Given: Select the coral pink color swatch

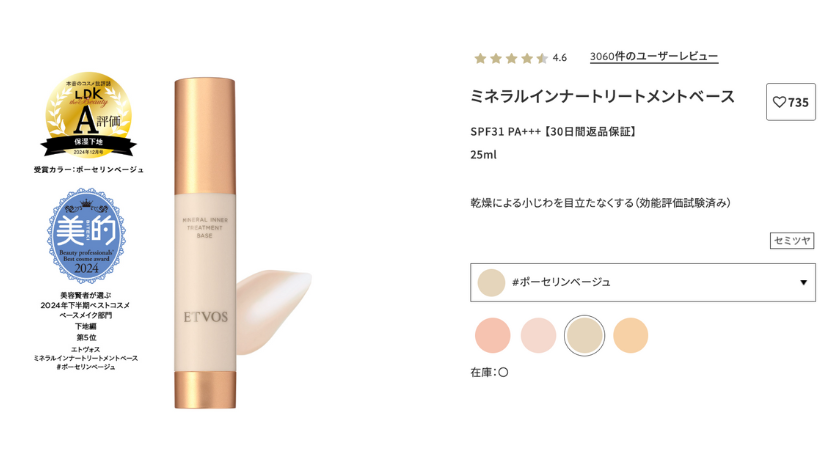Looking at the screenshot, I should click(x=492, y=335).
